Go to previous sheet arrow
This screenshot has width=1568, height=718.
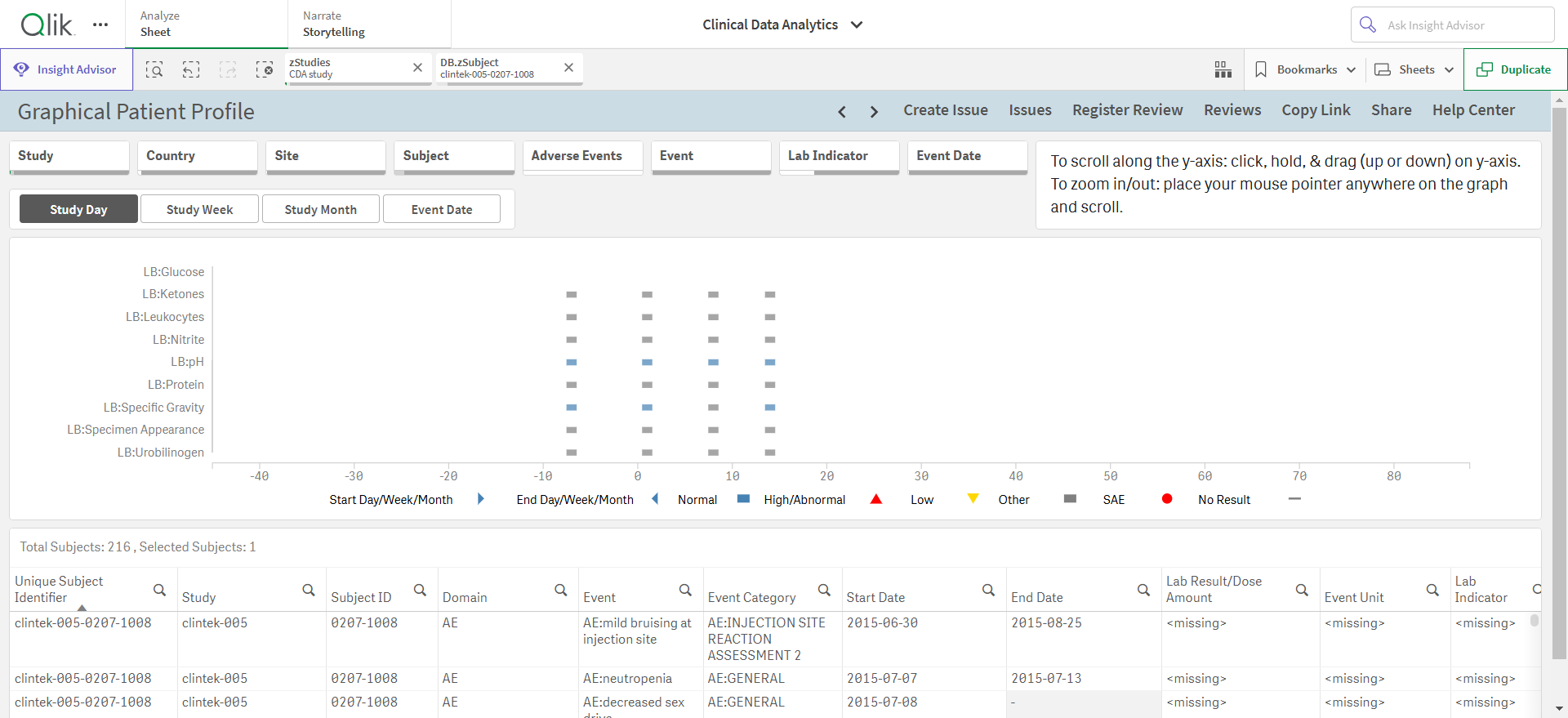(842, 111)
